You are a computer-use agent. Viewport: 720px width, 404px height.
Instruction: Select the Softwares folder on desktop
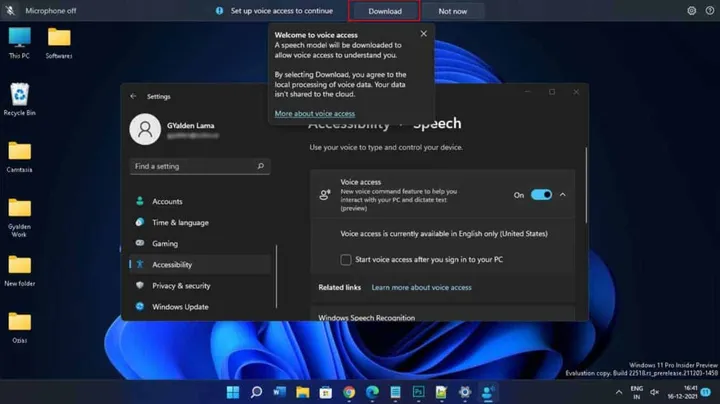(x=59, y=43)
